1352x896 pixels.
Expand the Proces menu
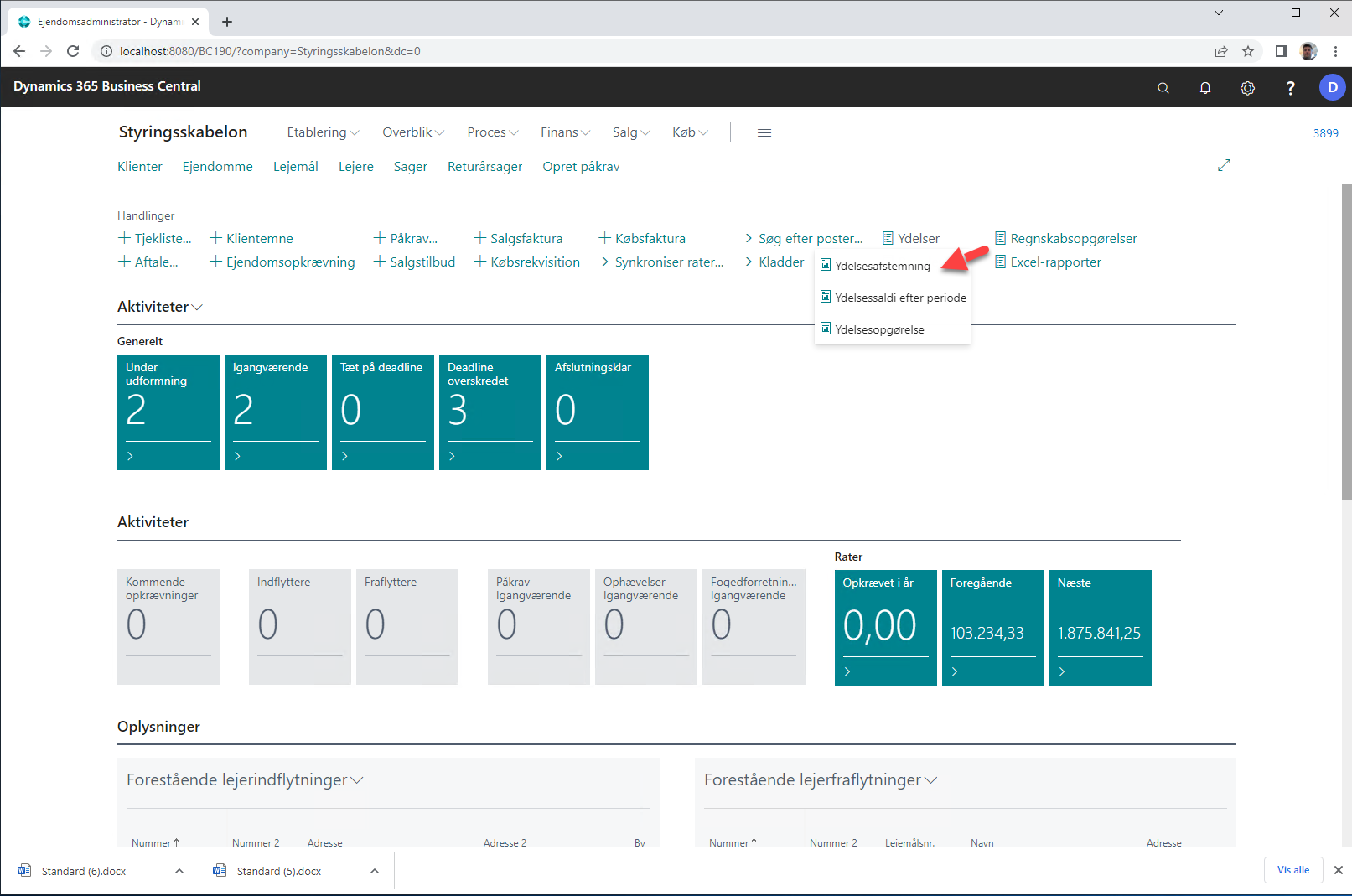(493, 132)
